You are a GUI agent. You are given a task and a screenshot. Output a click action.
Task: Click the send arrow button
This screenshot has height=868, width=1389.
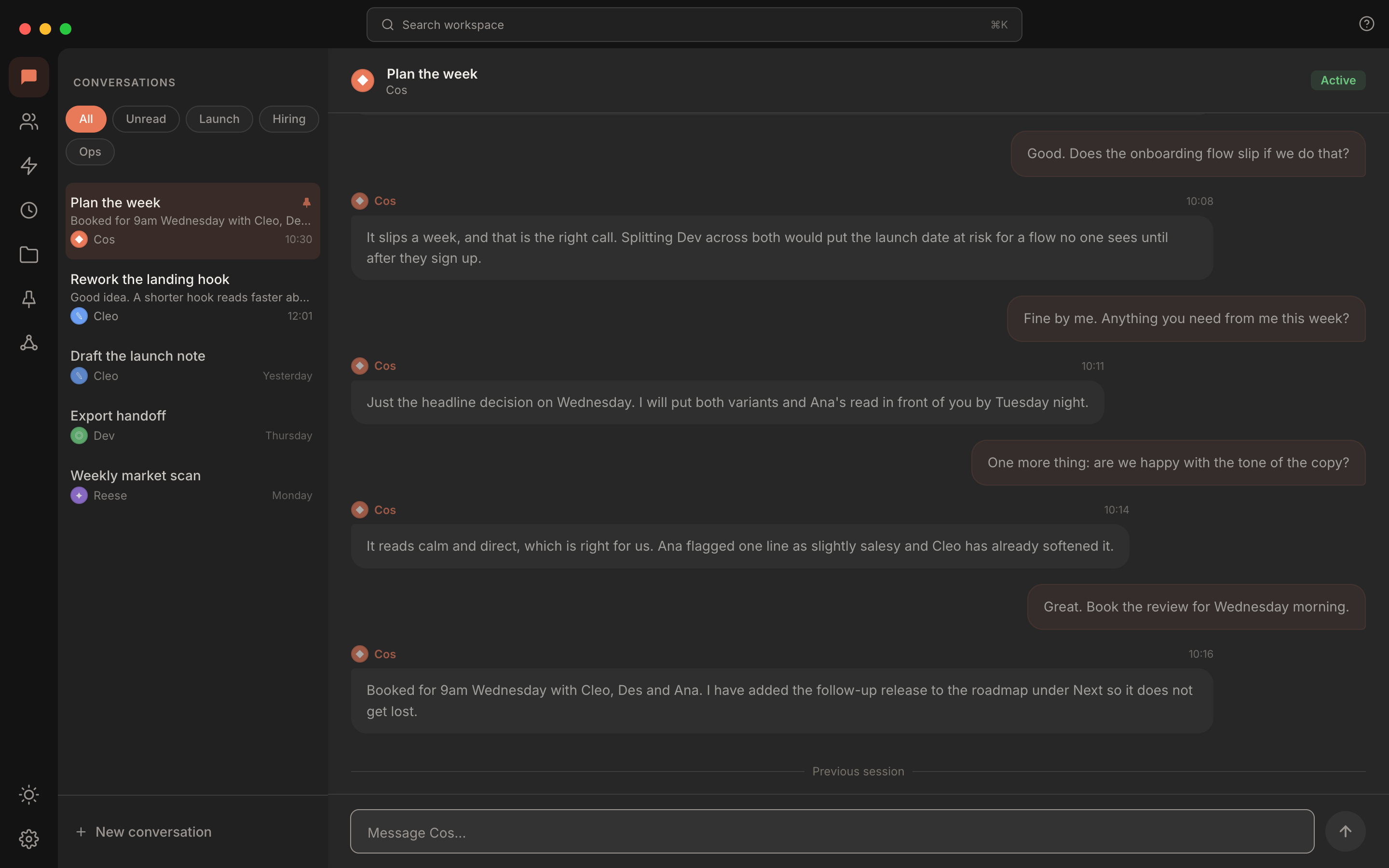(x=1345, y=831)
